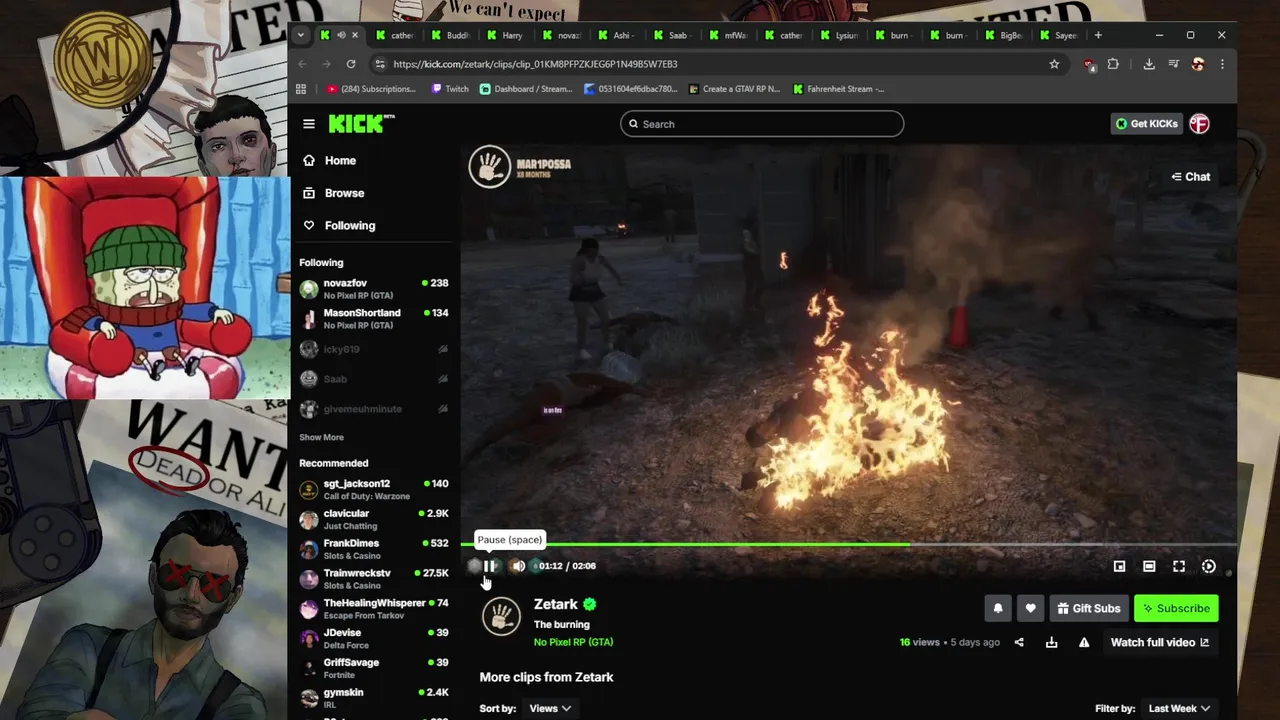Bookmark this page with star icon
The image size is (1280, 720).
(1054, 64)
